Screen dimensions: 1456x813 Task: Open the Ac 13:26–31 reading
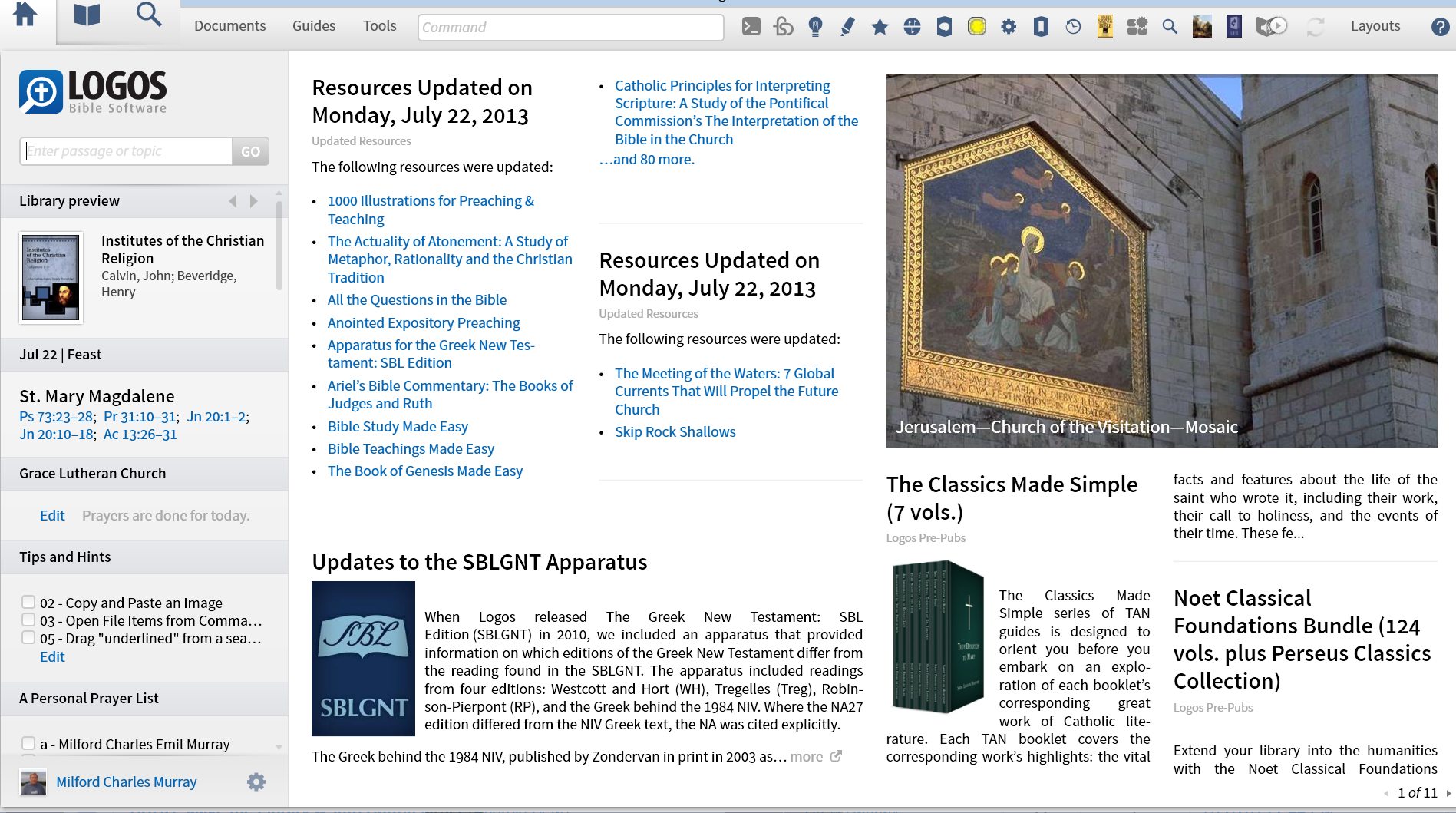140,435
